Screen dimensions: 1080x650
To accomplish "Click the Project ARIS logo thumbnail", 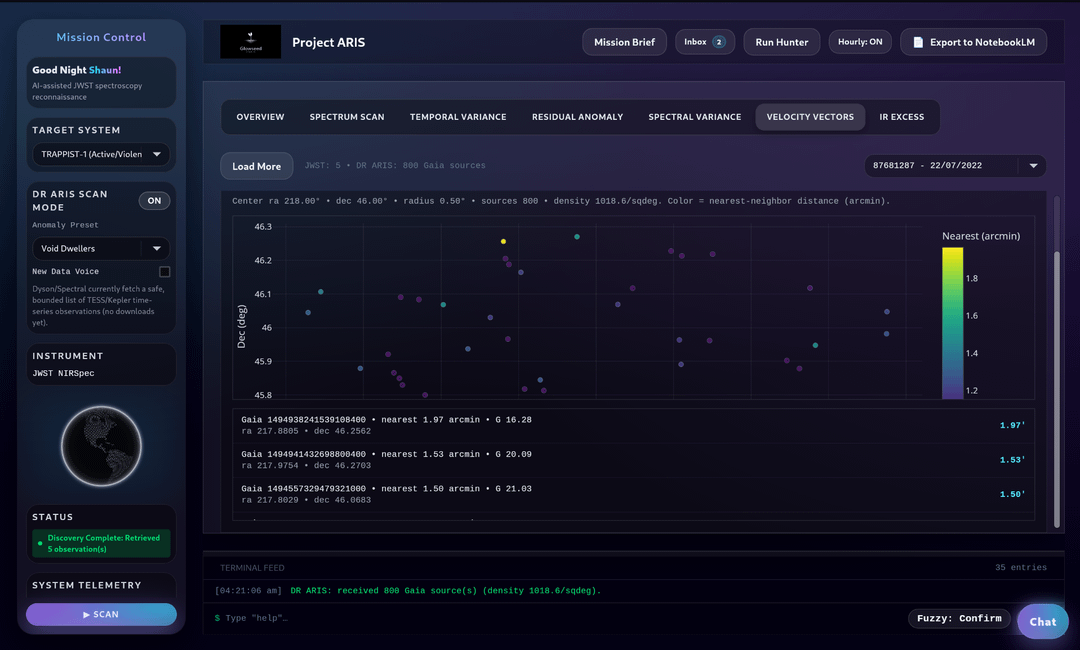I will click(250, 42).
